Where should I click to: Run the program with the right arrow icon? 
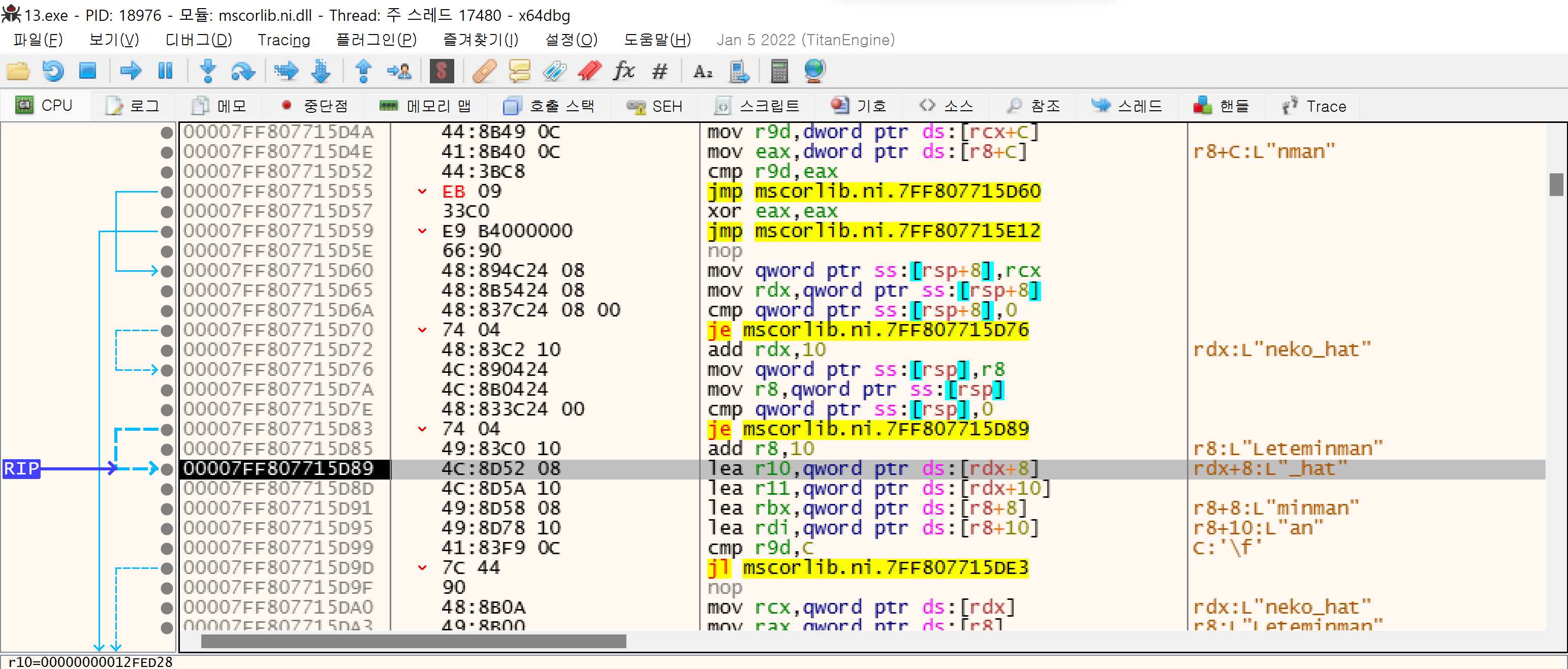pos(130,71)
